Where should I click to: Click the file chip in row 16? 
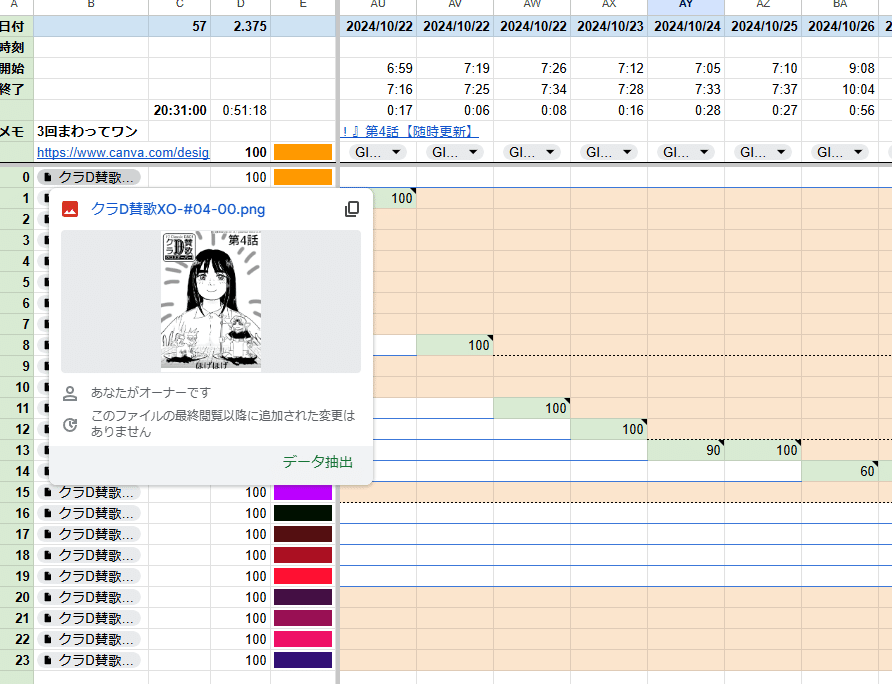click(x=89, y=513)
